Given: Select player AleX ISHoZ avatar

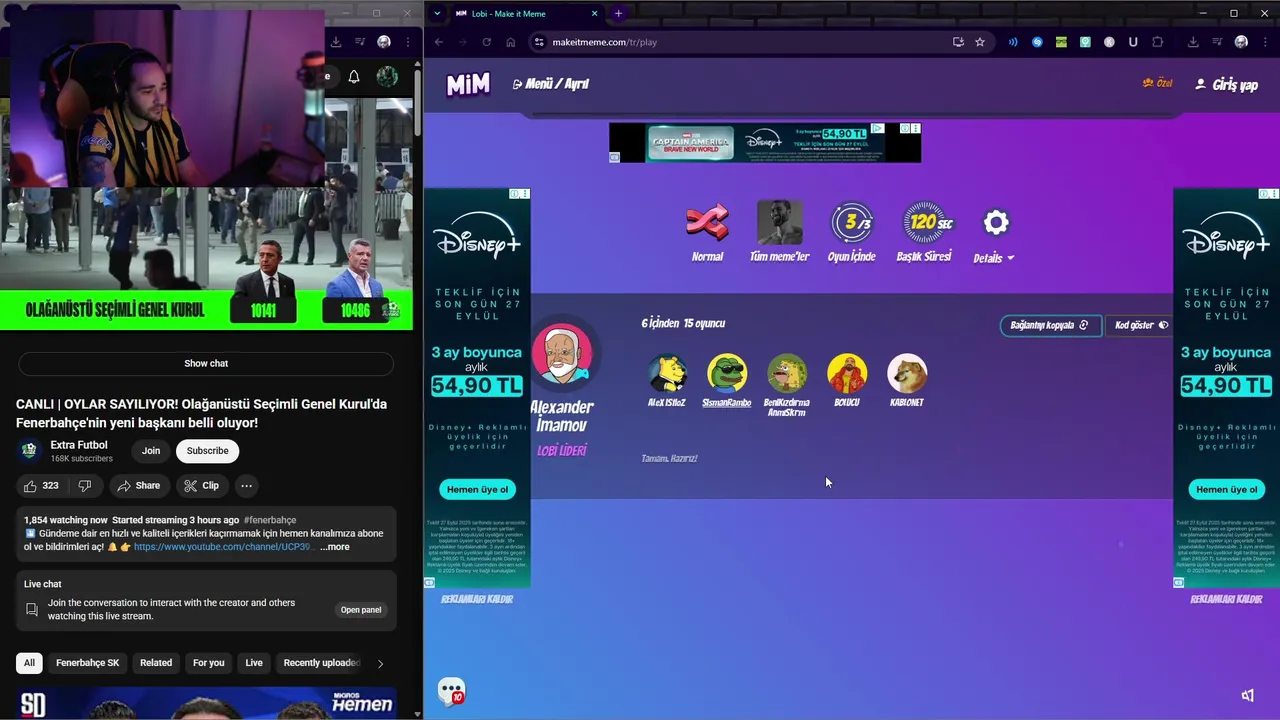Looking at the screenshot, I should click(667, 373).
